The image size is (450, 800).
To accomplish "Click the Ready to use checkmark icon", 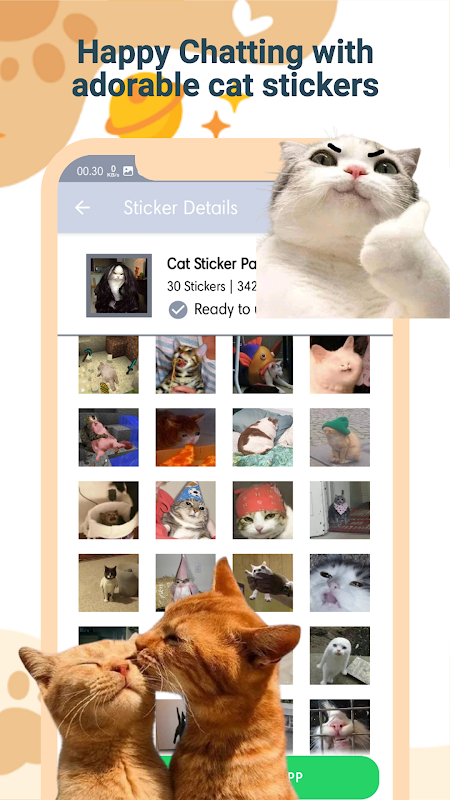I will [178, 310].
